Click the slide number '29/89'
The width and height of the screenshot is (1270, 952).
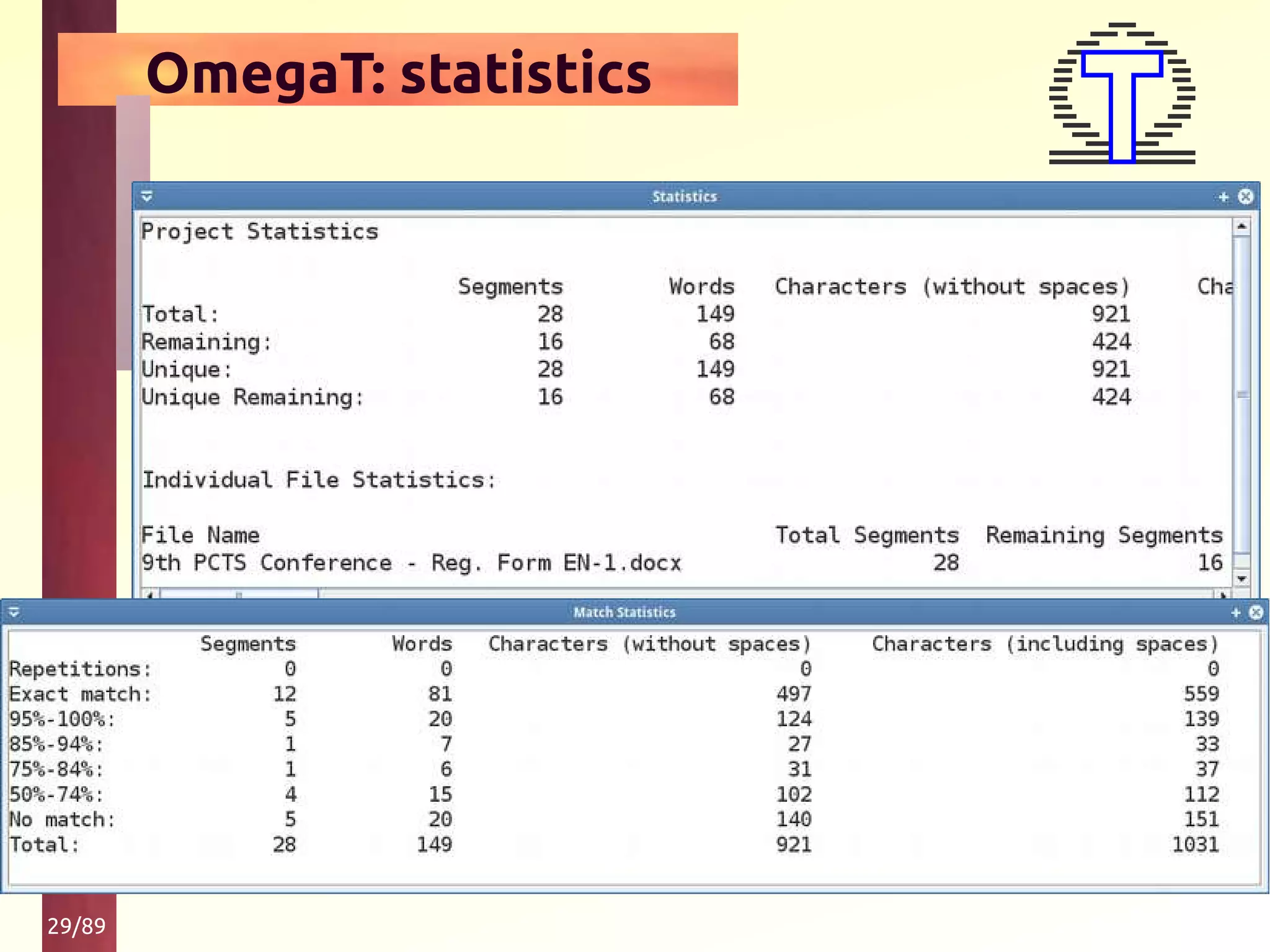pyautogui.click(x=77, y=926)
